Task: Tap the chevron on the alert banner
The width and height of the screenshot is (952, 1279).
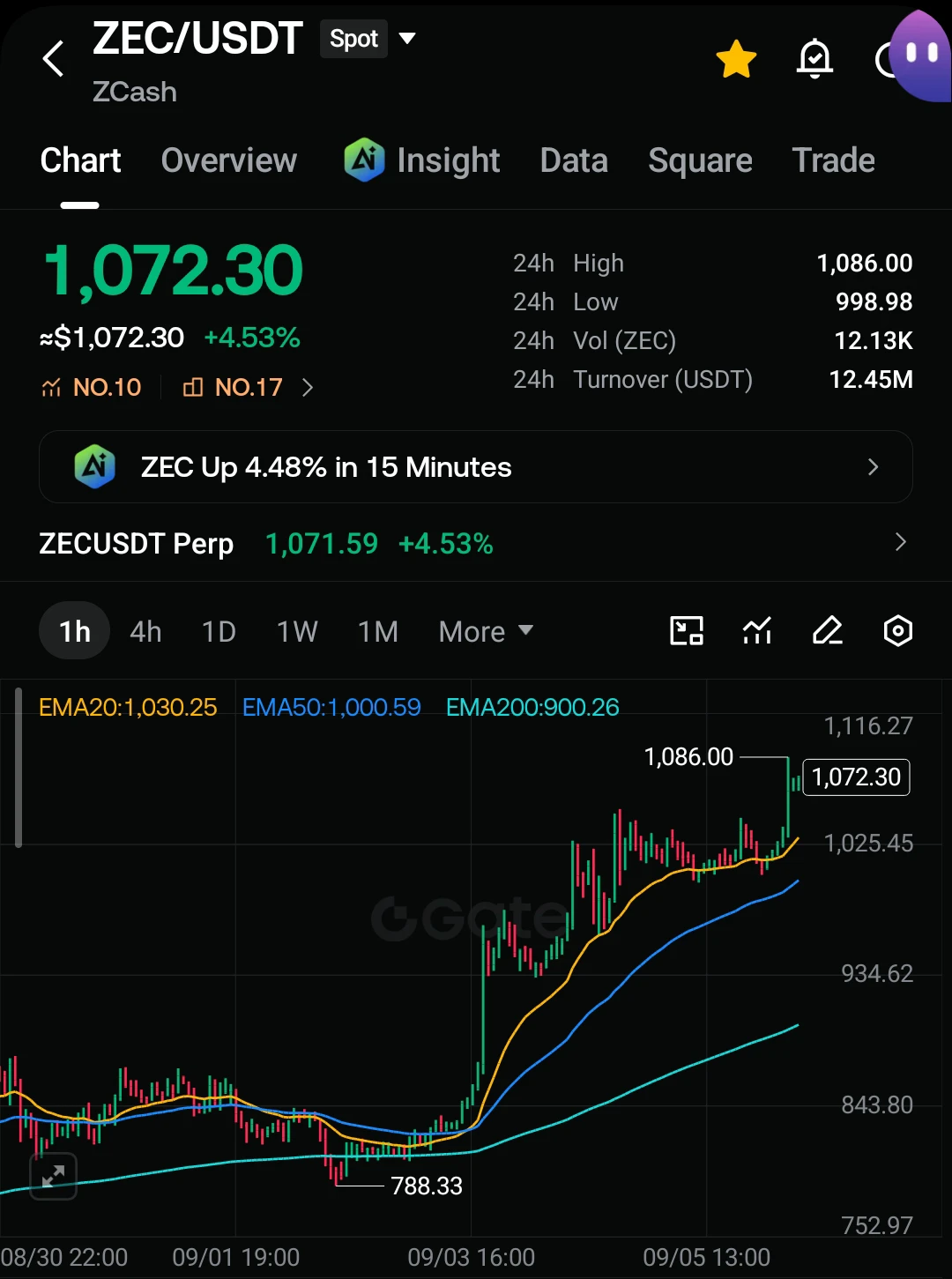Action: 874,466
